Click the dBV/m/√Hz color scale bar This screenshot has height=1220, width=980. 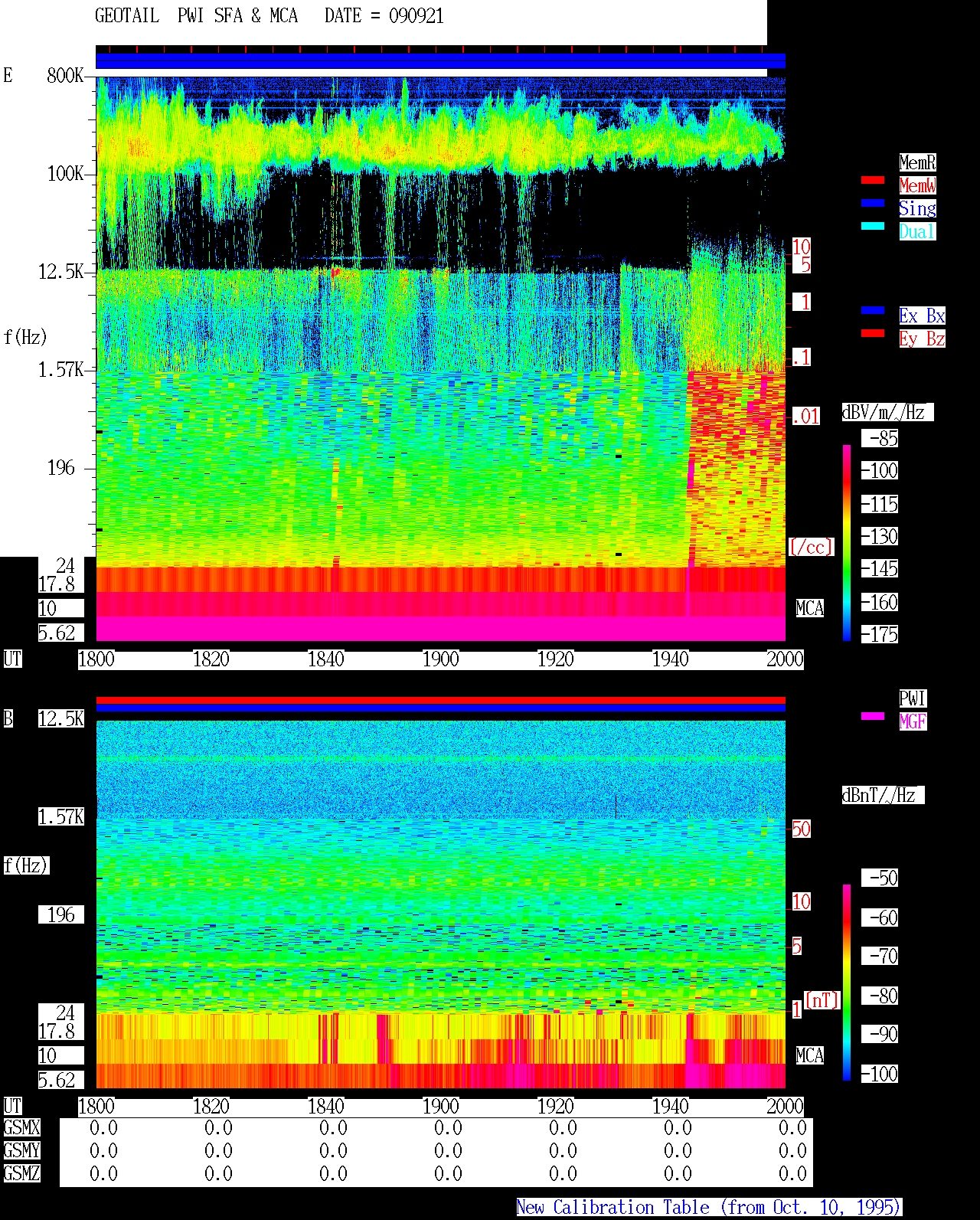click(x=847, y=542)
